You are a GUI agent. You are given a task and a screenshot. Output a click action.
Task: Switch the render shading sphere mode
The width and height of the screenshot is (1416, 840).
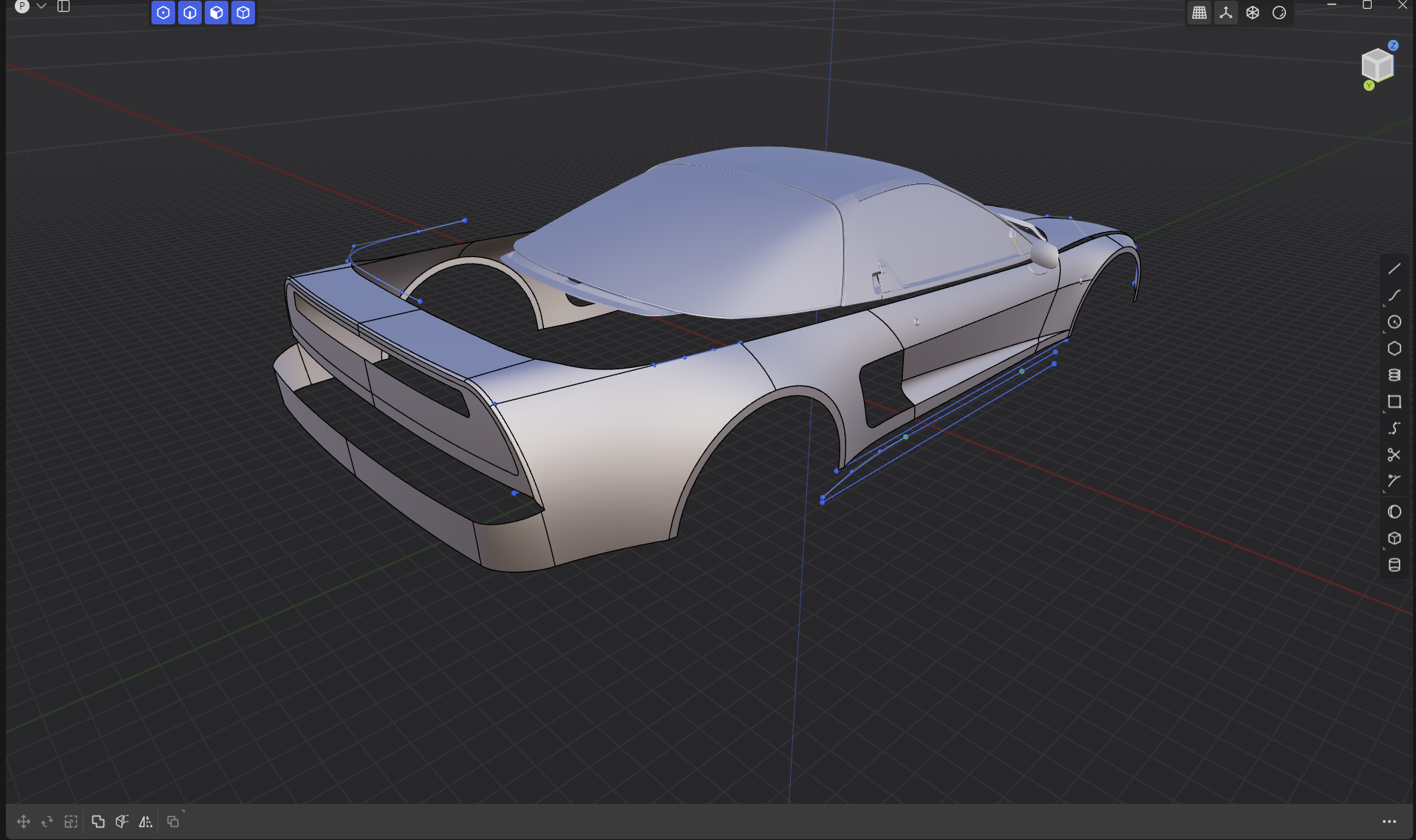(x=1279, y=13)
